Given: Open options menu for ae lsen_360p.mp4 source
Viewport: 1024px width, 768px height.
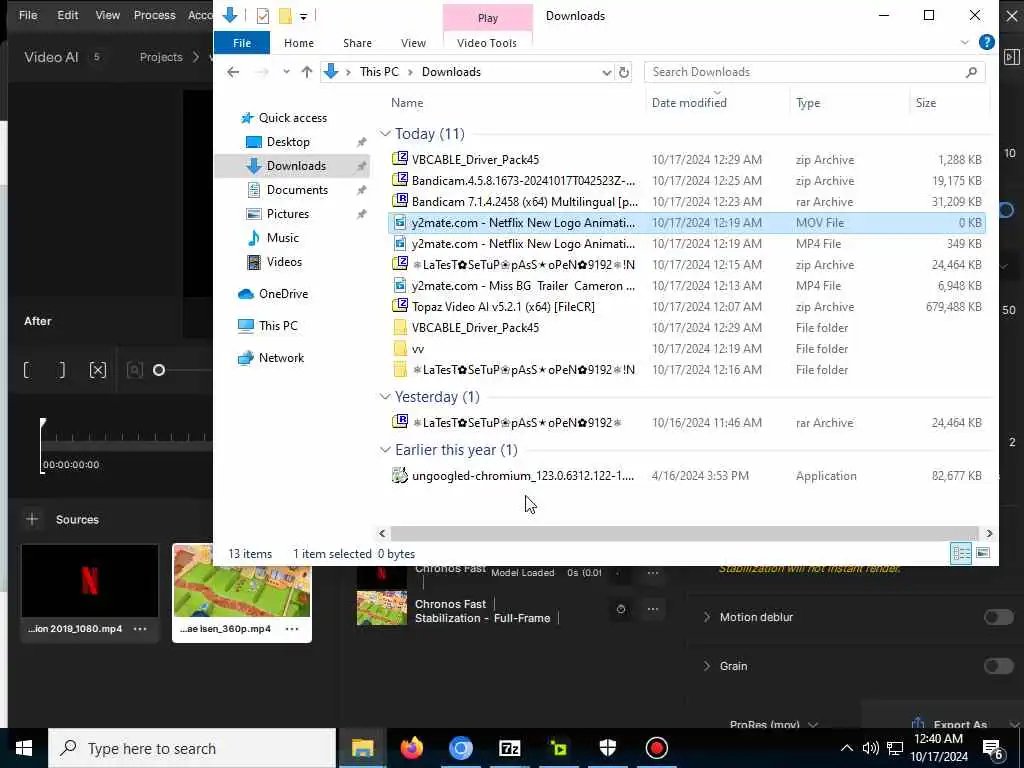Looking at the screenshot, I should (292, 629).
